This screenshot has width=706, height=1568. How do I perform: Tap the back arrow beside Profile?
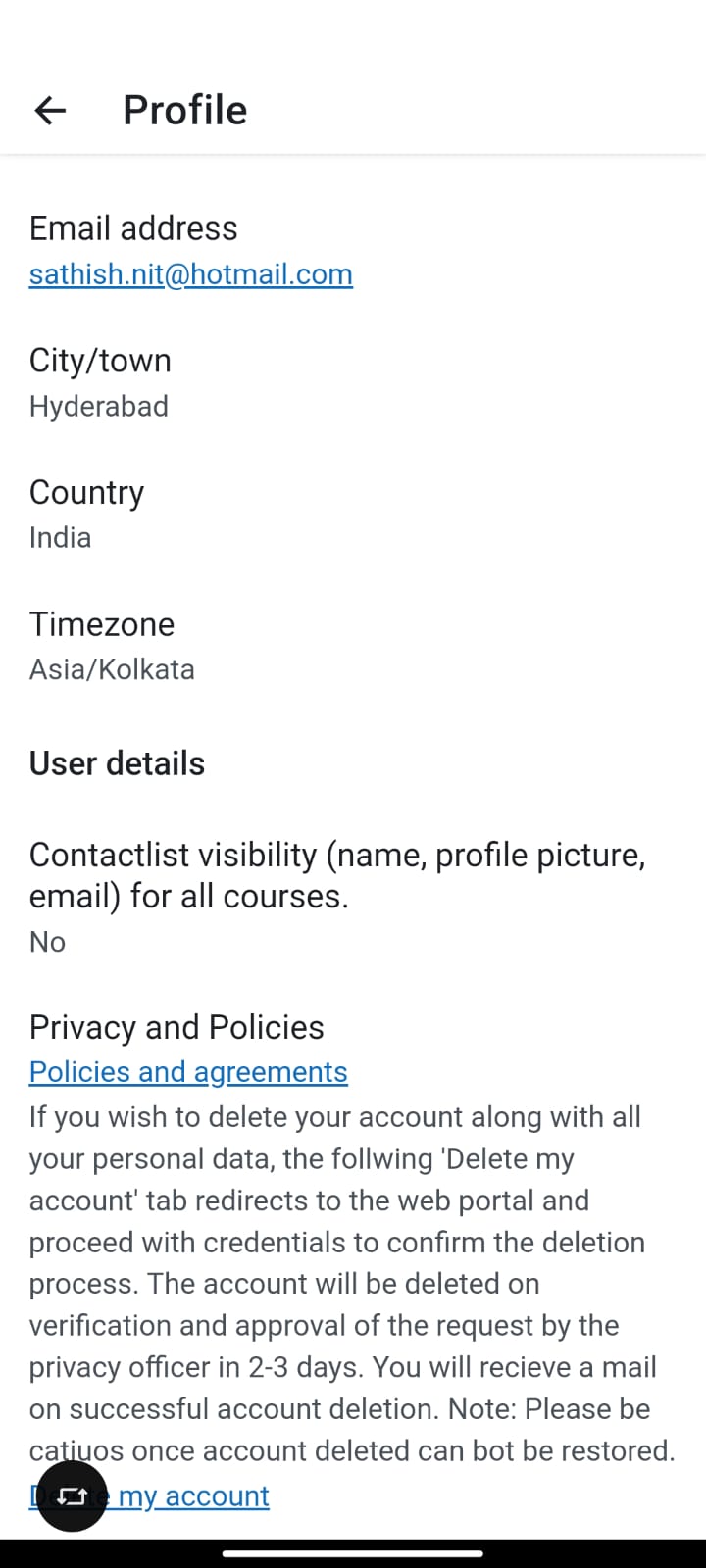click(x=50, y=111)
